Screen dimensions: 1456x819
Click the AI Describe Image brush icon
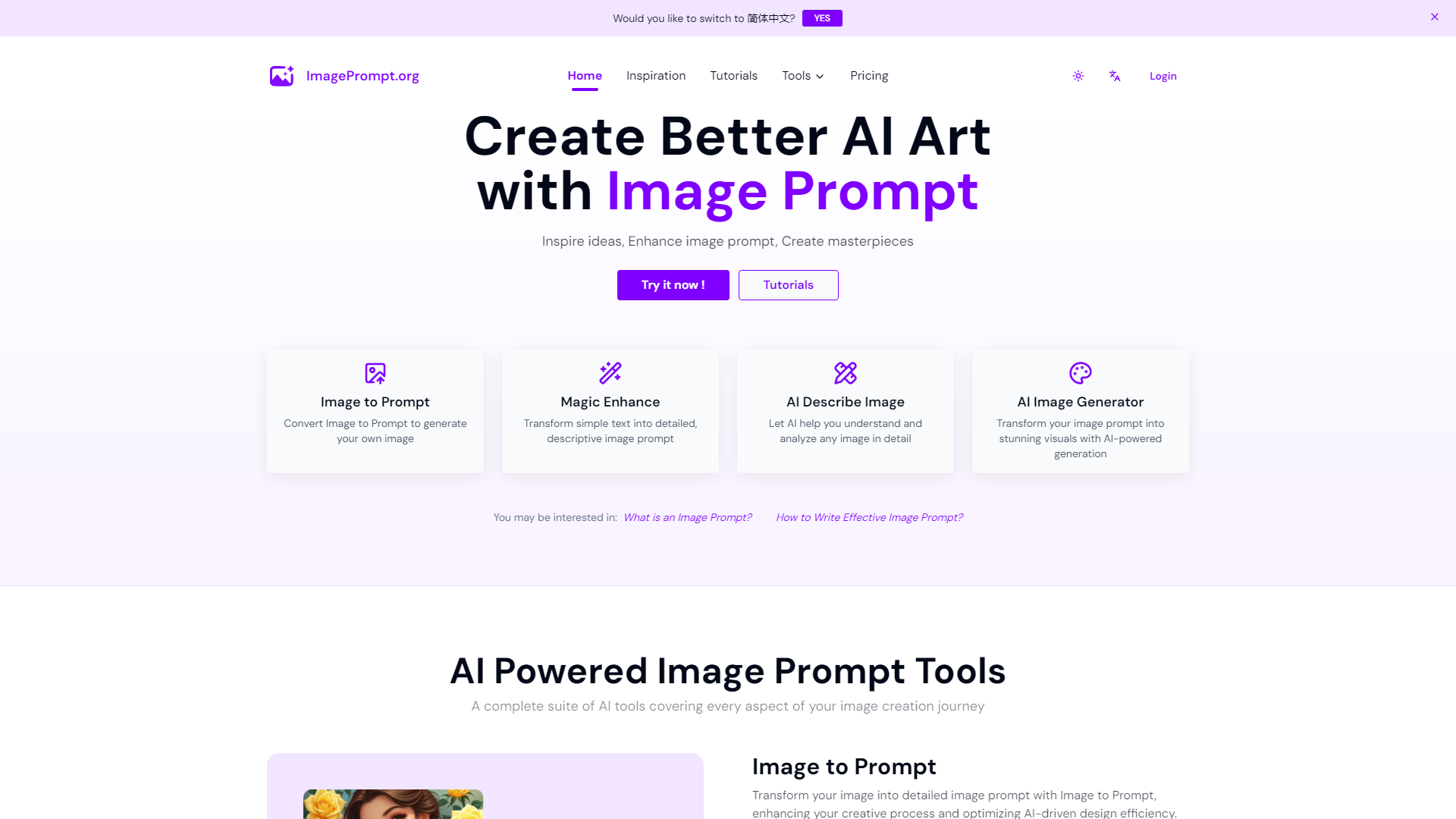845,372
